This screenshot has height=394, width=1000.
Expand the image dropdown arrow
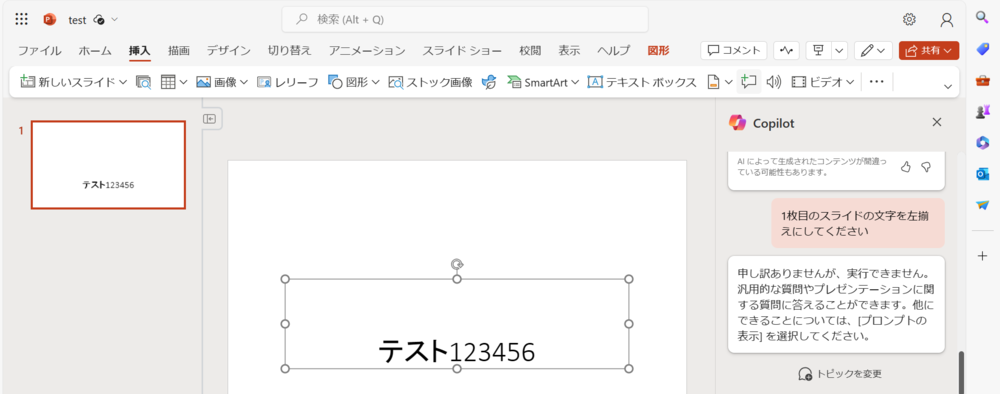244,82
